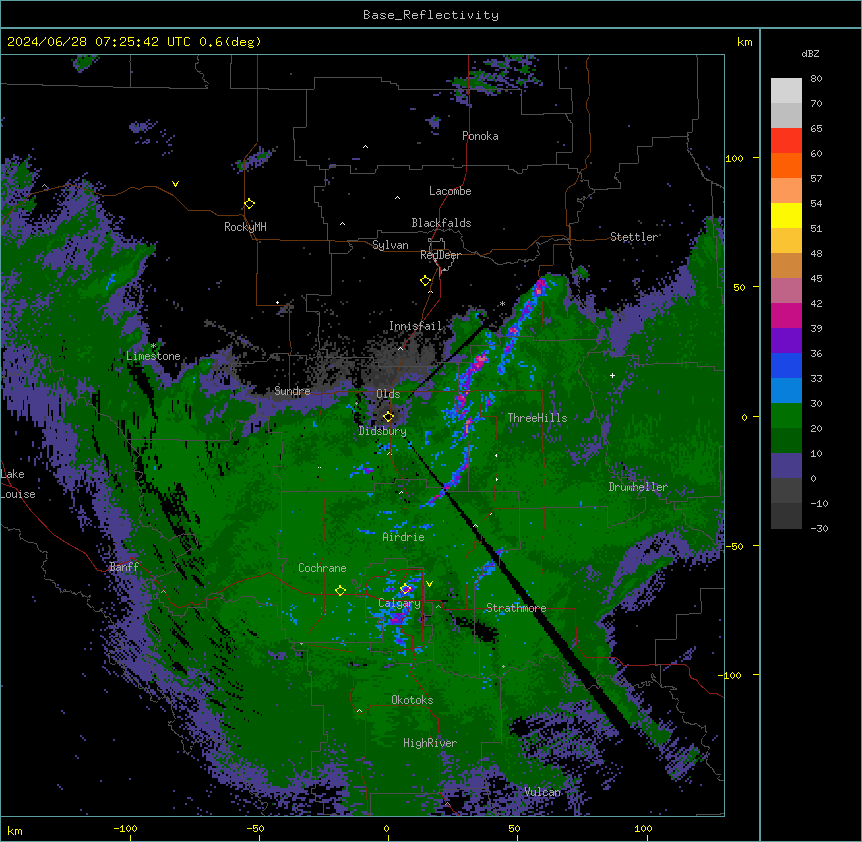Click the yellow diamond marker above RockyMH
The height and width of the screenshot is (842, 862).
pyautogui.click(x=249, y=204)
